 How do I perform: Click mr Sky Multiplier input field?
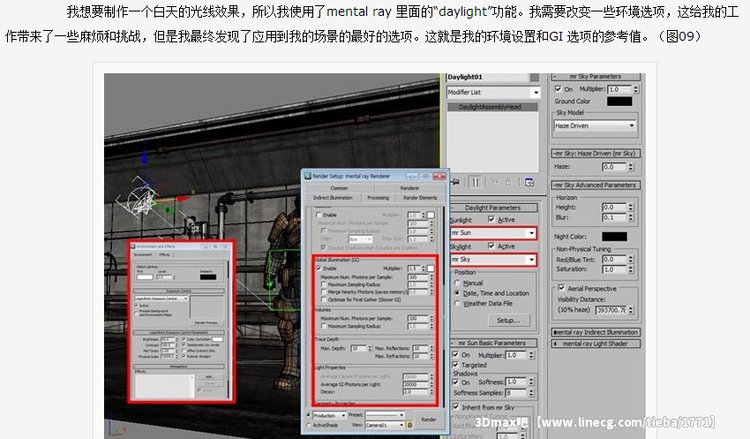point(619,89)
